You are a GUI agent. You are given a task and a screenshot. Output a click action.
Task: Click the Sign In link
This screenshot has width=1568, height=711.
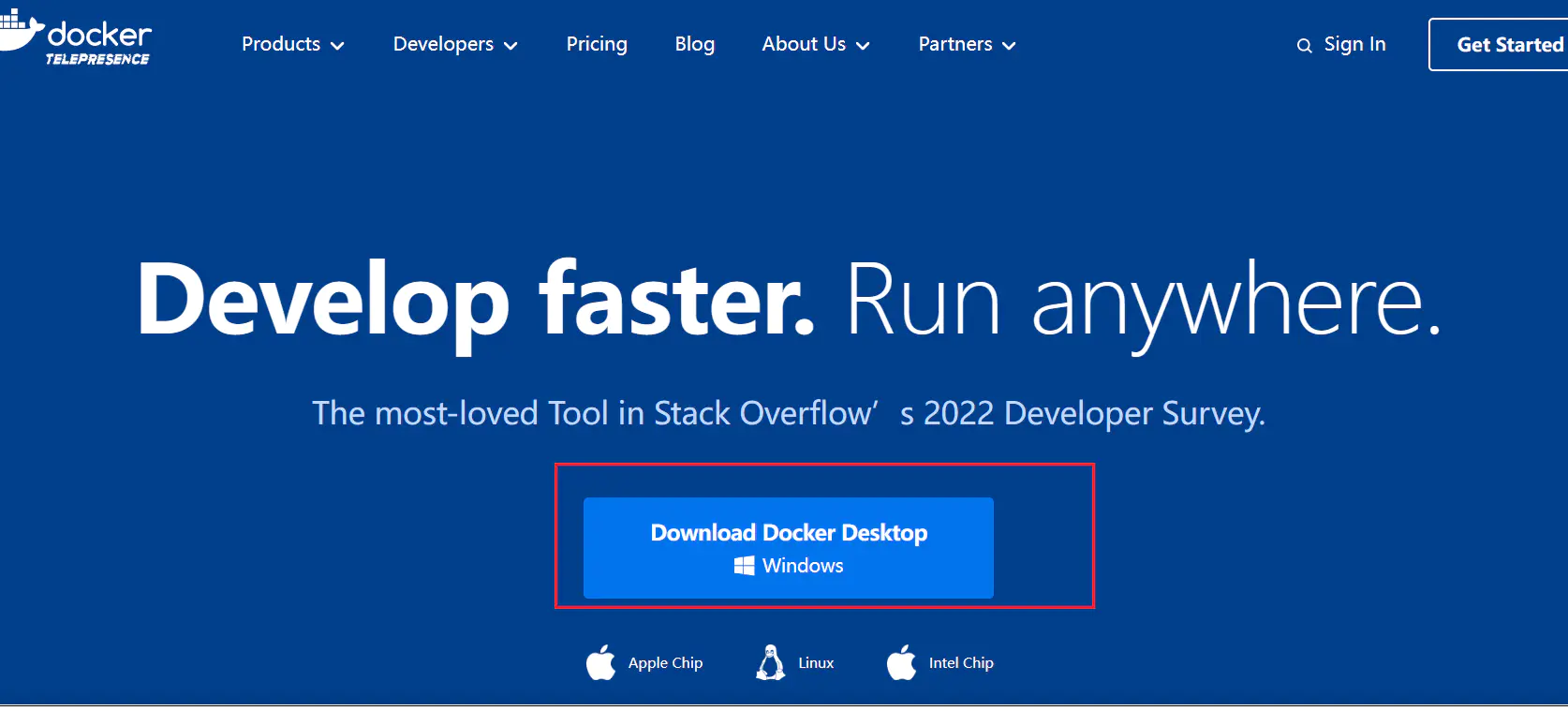(x=1354, y=44)
